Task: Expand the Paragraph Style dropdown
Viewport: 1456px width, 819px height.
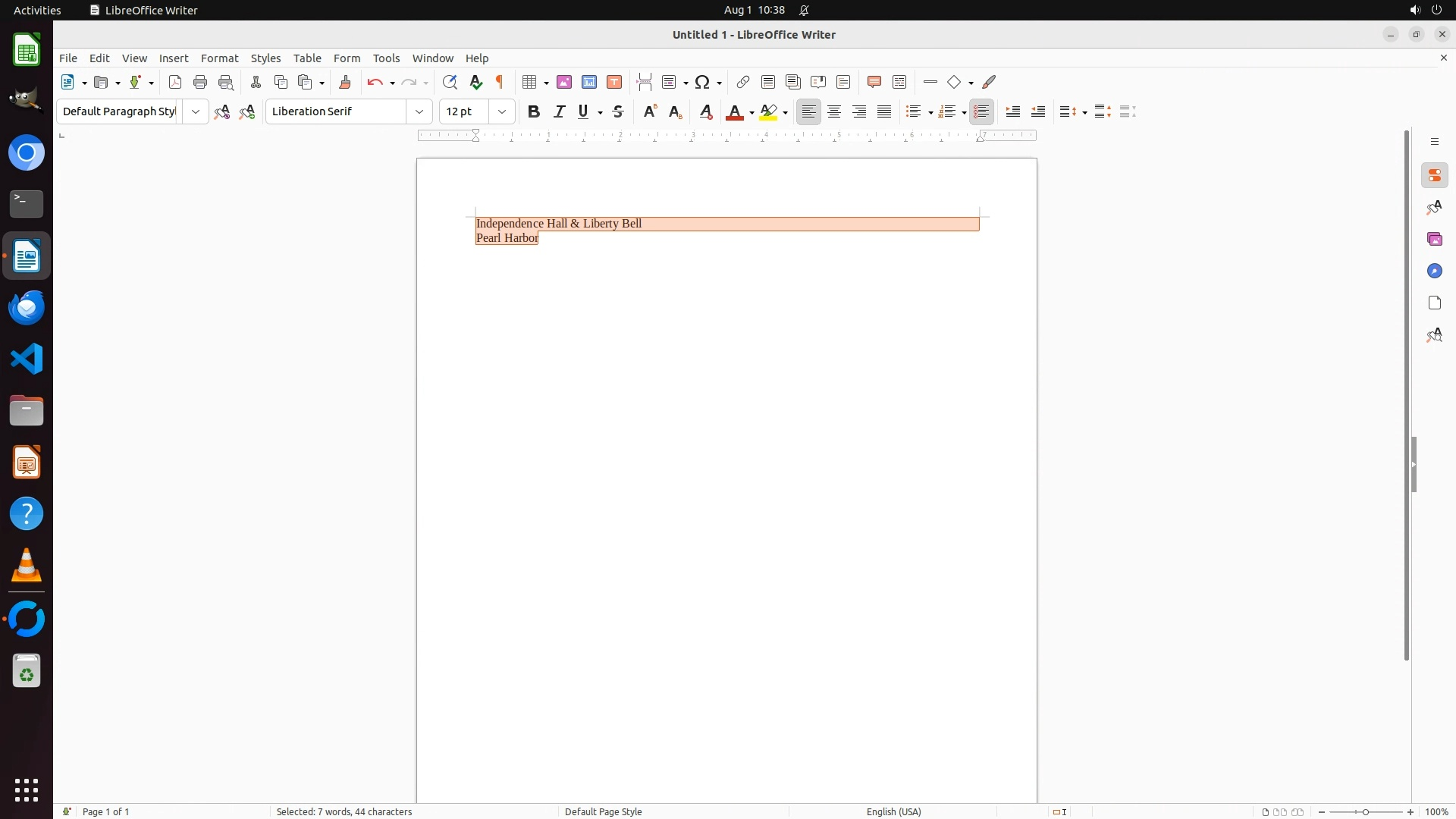Action: pos(196,112)
